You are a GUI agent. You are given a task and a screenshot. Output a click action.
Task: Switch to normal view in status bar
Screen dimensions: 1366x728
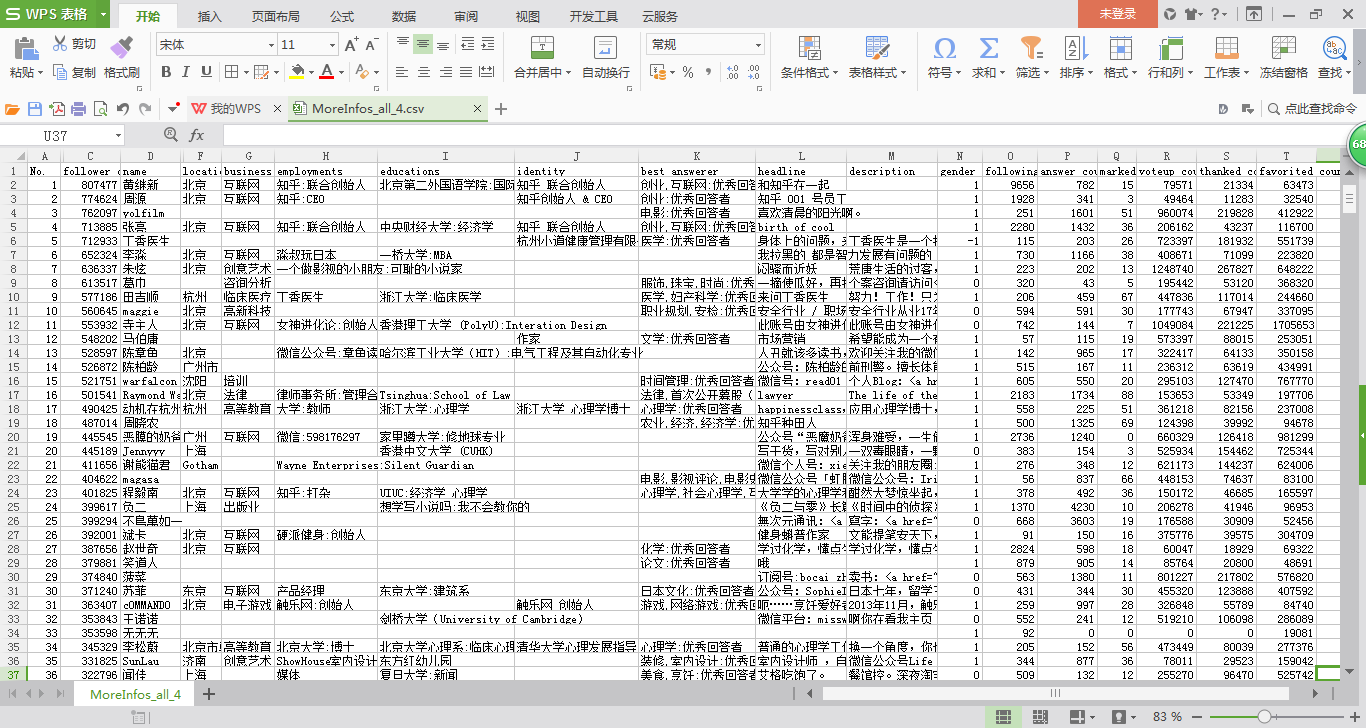[1003, 717]
